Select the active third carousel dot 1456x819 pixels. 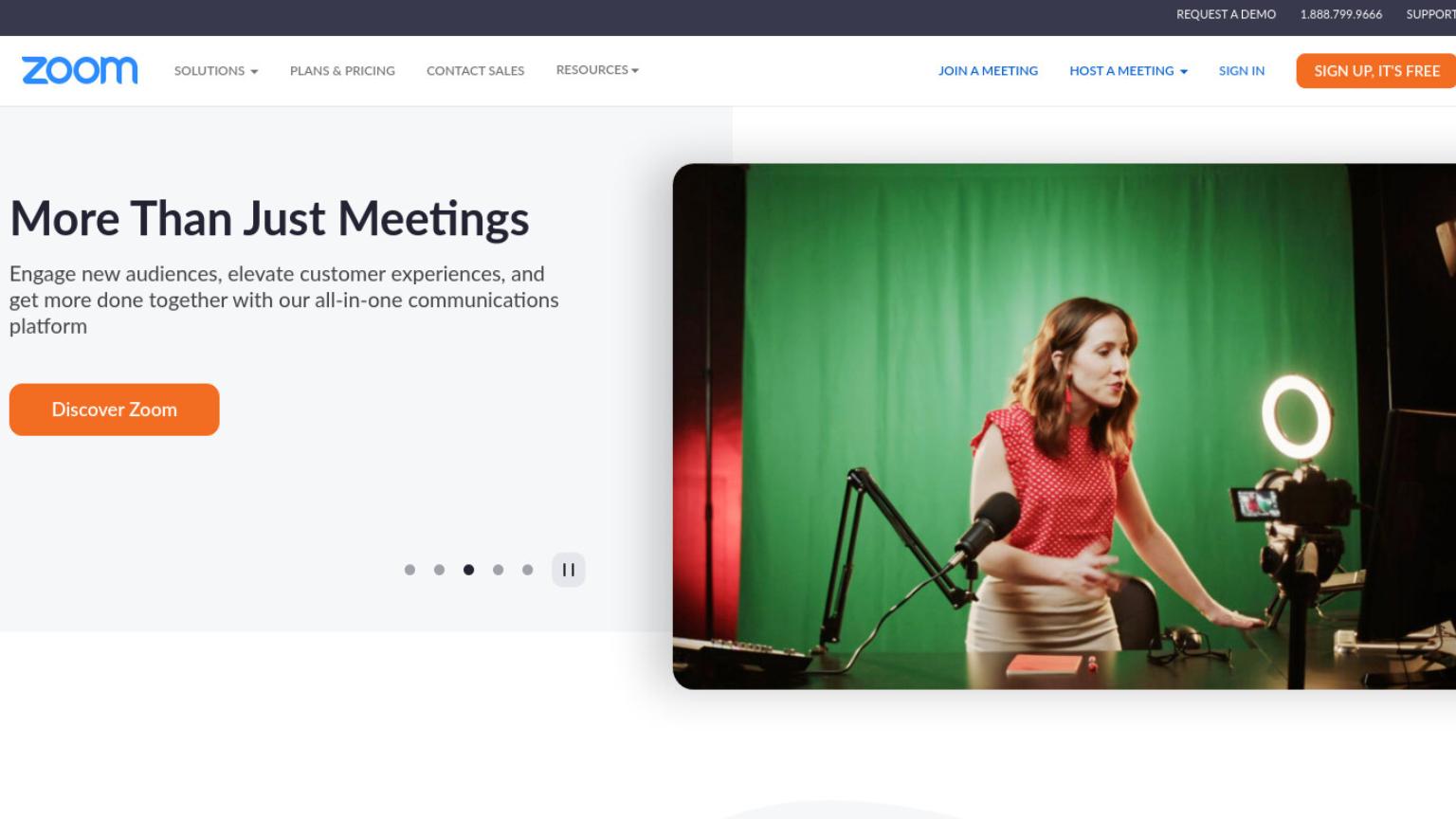(x=468, y=570)
